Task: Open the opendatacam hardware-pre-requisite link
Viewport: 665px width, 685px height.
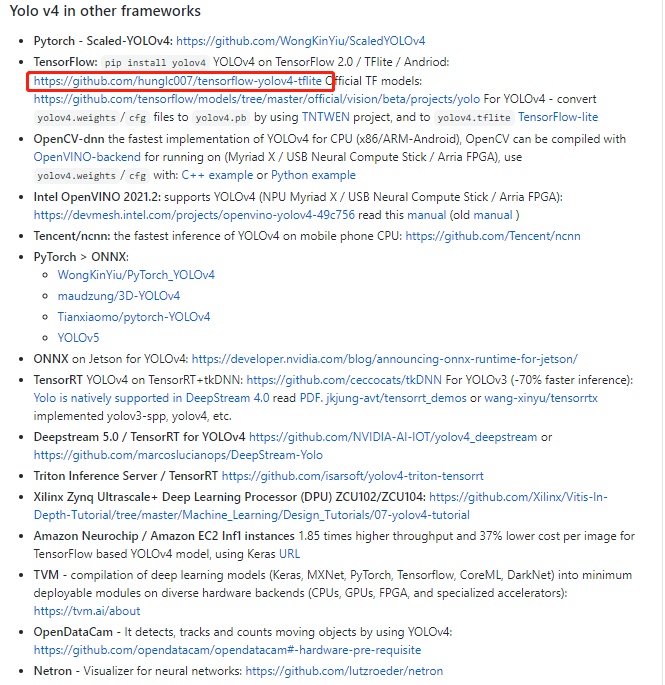Action: (227, 650)
